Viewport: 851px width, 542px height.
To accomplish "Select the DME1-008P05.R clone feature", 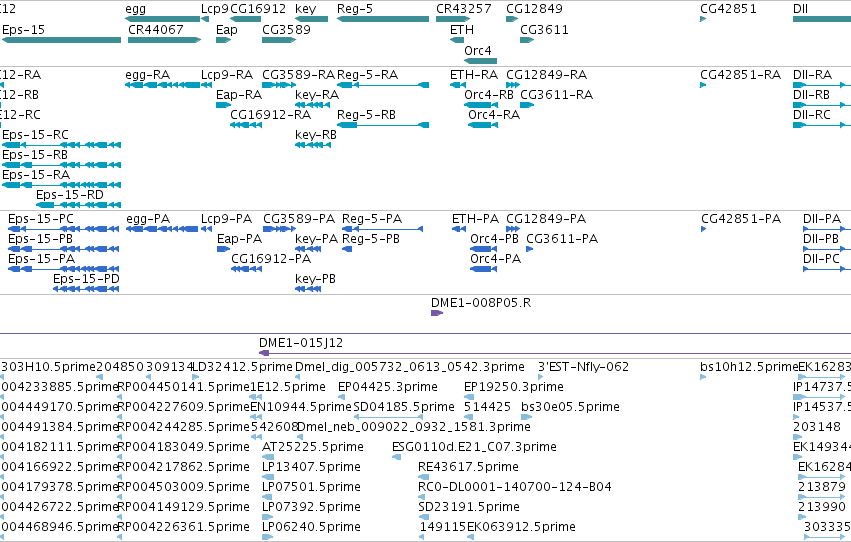I will pos(437,313).
